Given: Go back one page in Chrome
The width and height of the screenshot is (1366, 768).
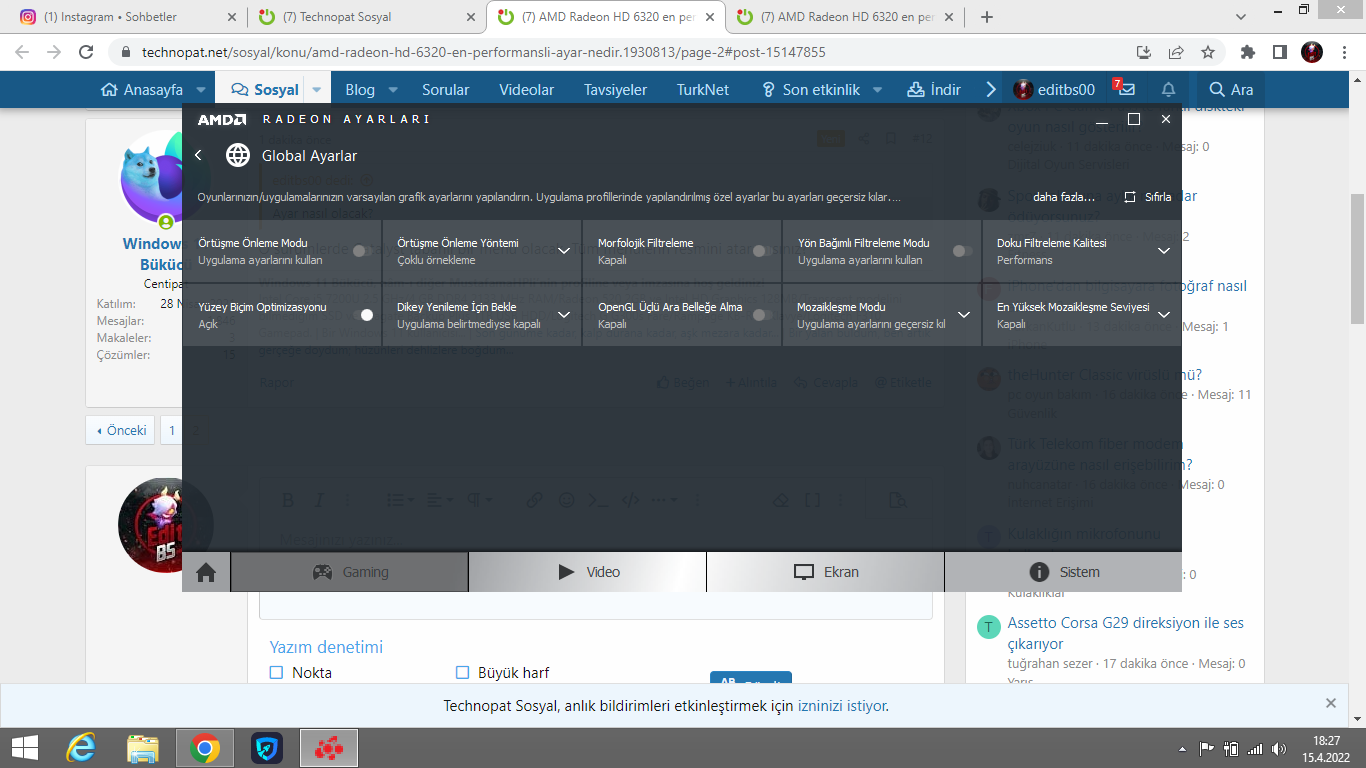Looking at the screenshot, I should pos(22,52).
